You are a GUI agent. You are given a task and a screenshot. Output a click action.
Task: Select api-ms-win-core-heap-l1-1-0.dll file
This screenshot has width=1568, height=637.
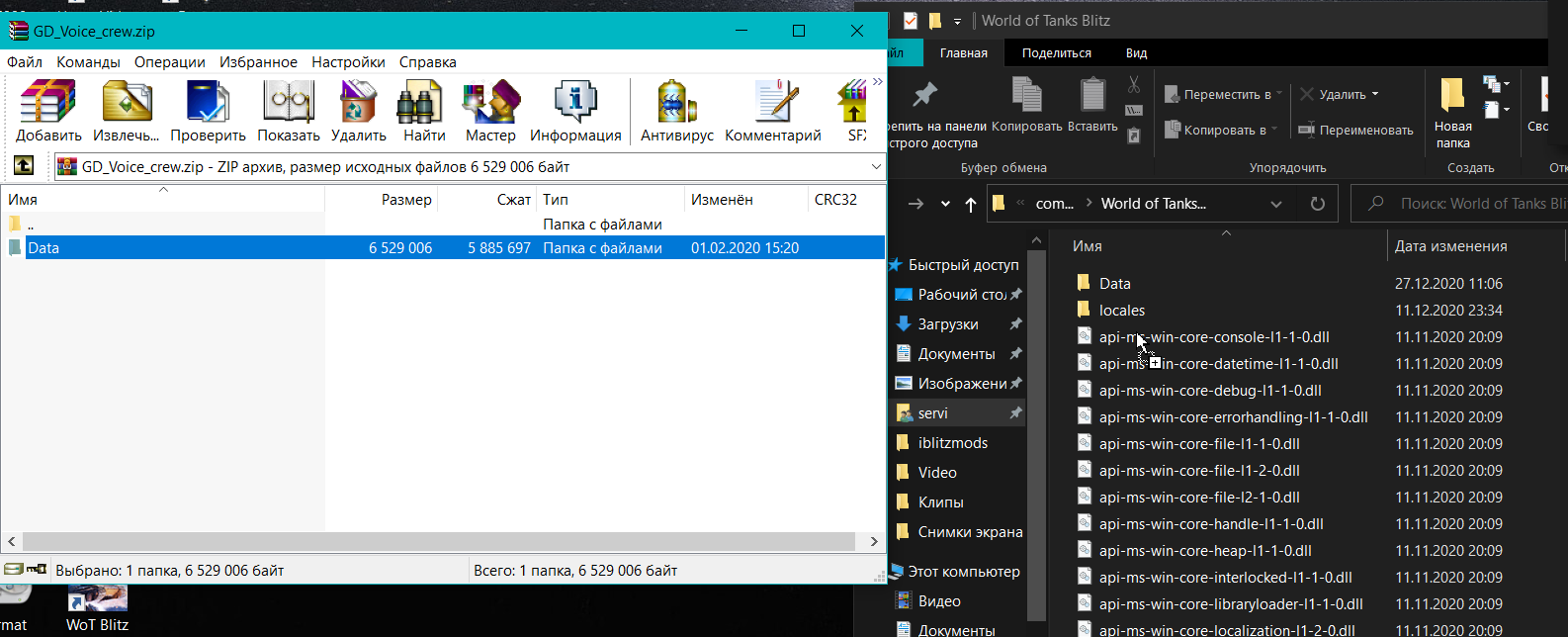[x=1205, y=551]
